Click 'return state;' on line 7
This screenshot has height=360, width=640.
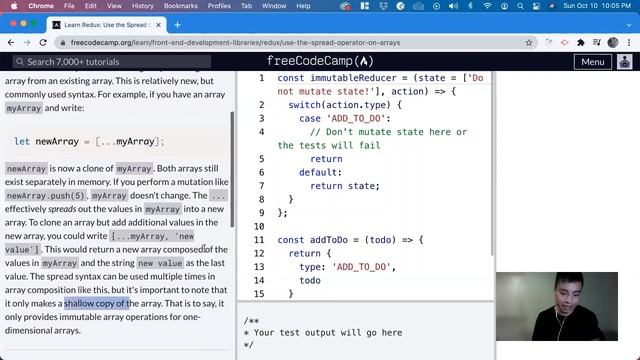click(x=345, y=186)
